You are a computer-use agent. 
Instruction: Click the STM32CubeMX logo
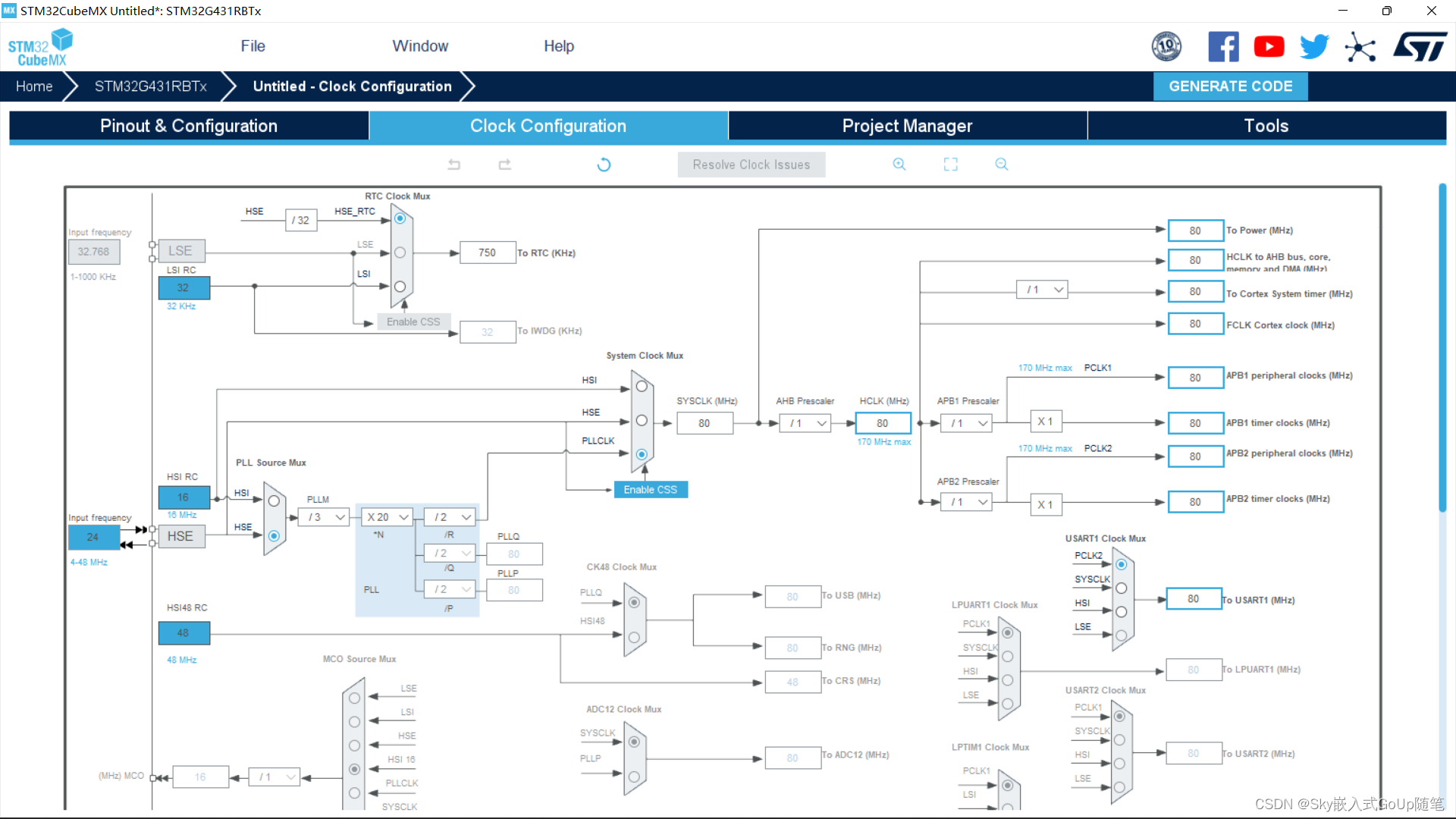pos(40,47)
